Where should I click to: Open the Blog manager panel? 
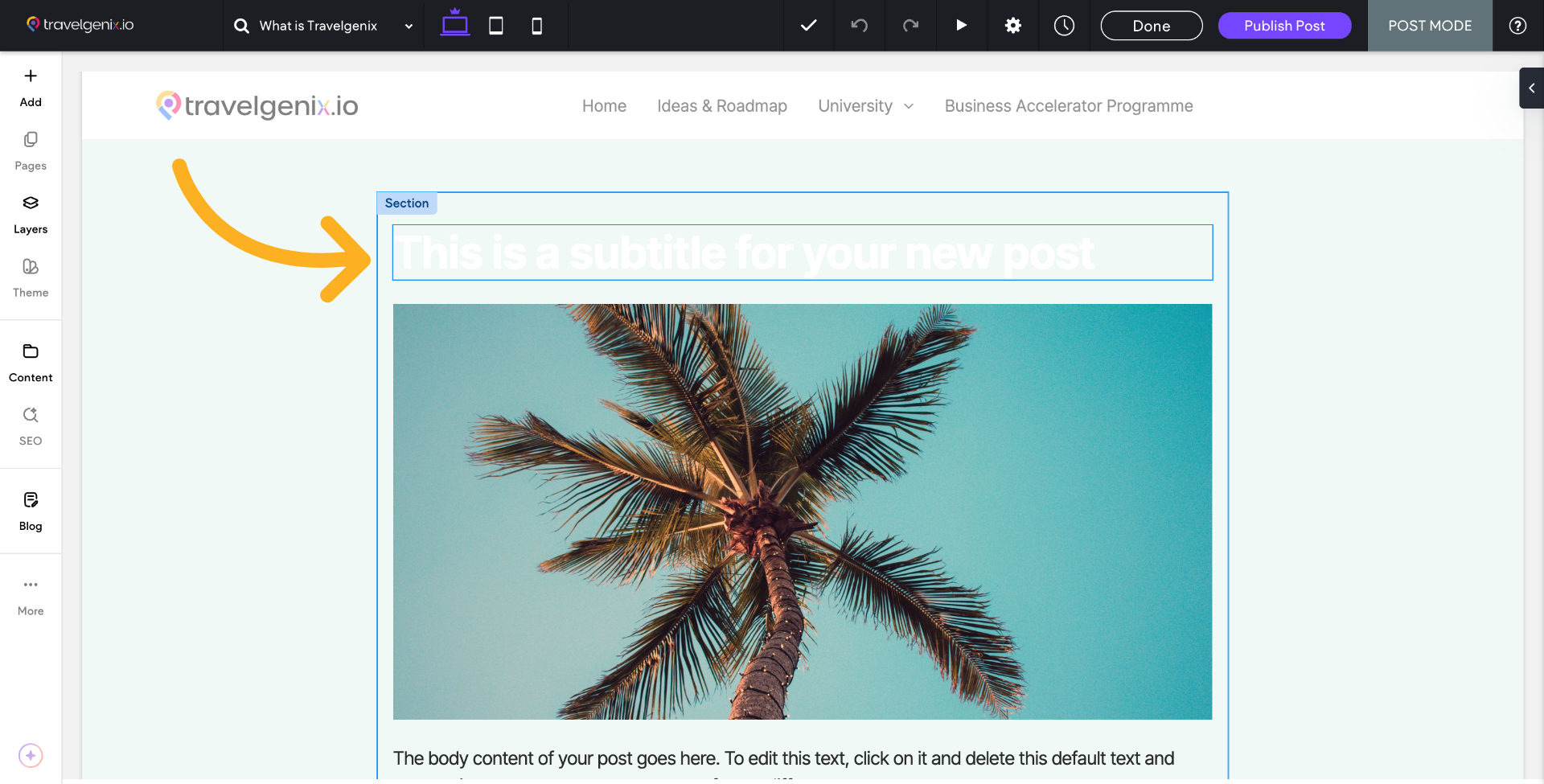coord(31,511)
